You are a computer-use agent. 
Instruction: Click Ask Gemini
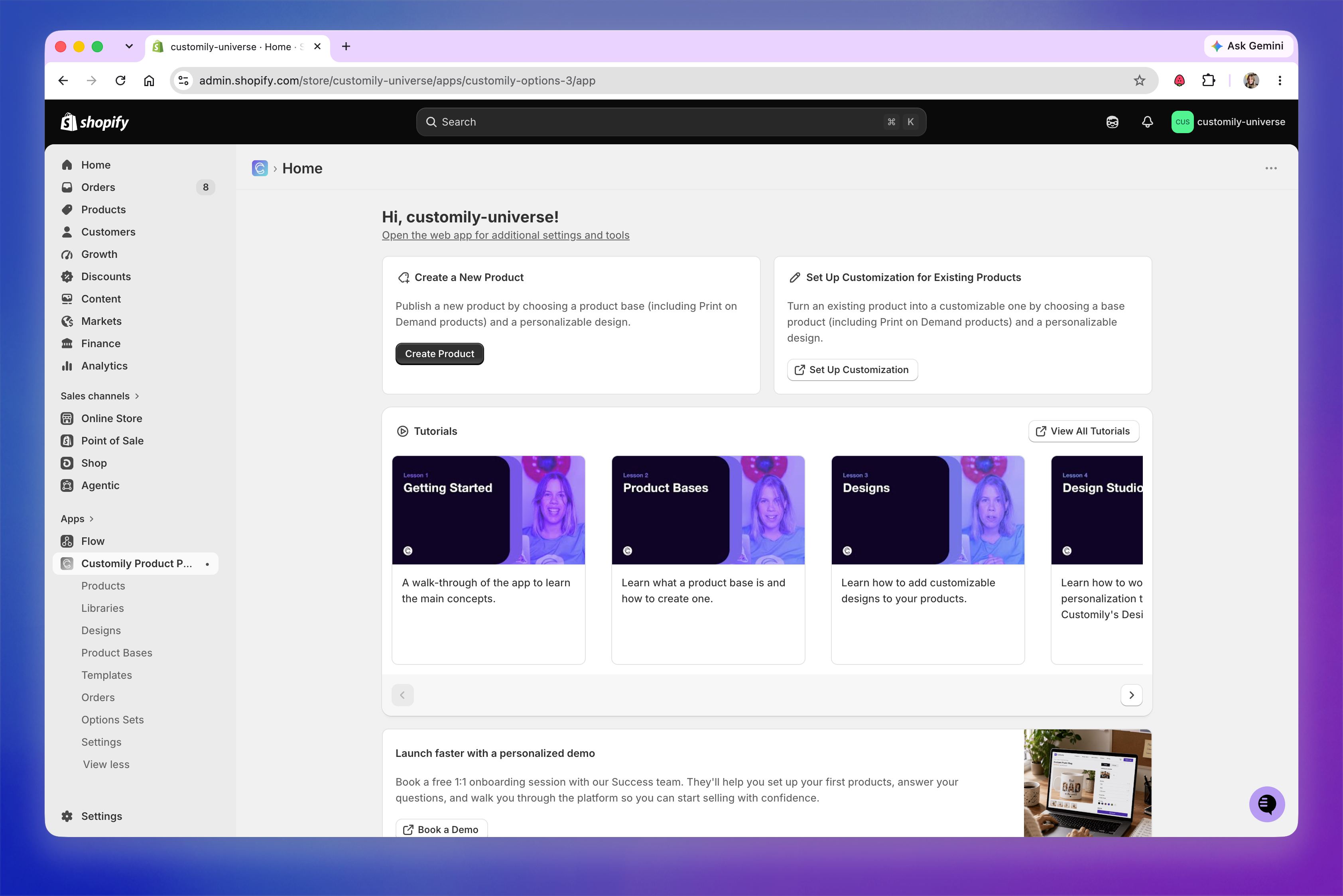click(x=1248, y=46)
